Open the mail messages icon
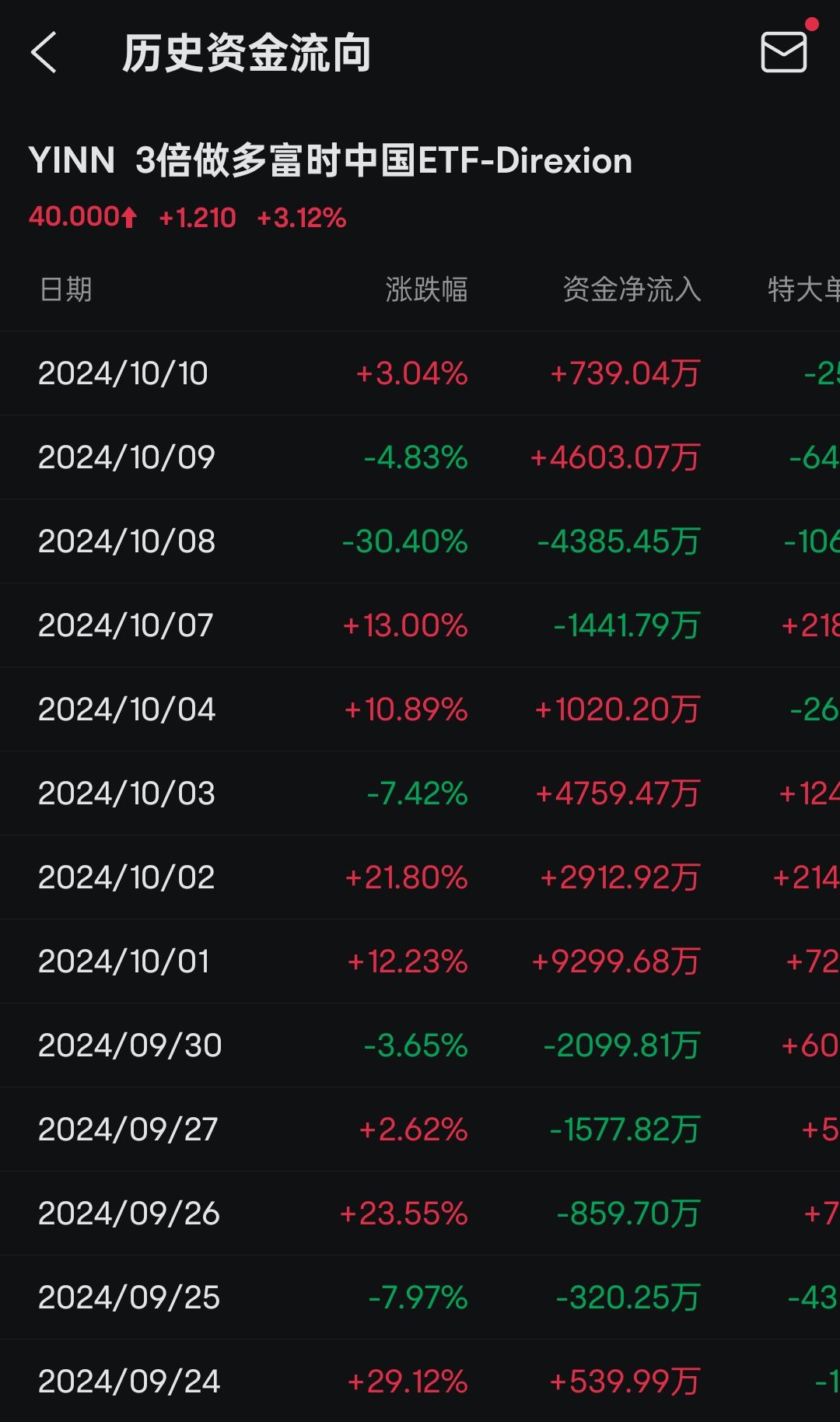Screen dimensions: 840x1422 [784, 51]
